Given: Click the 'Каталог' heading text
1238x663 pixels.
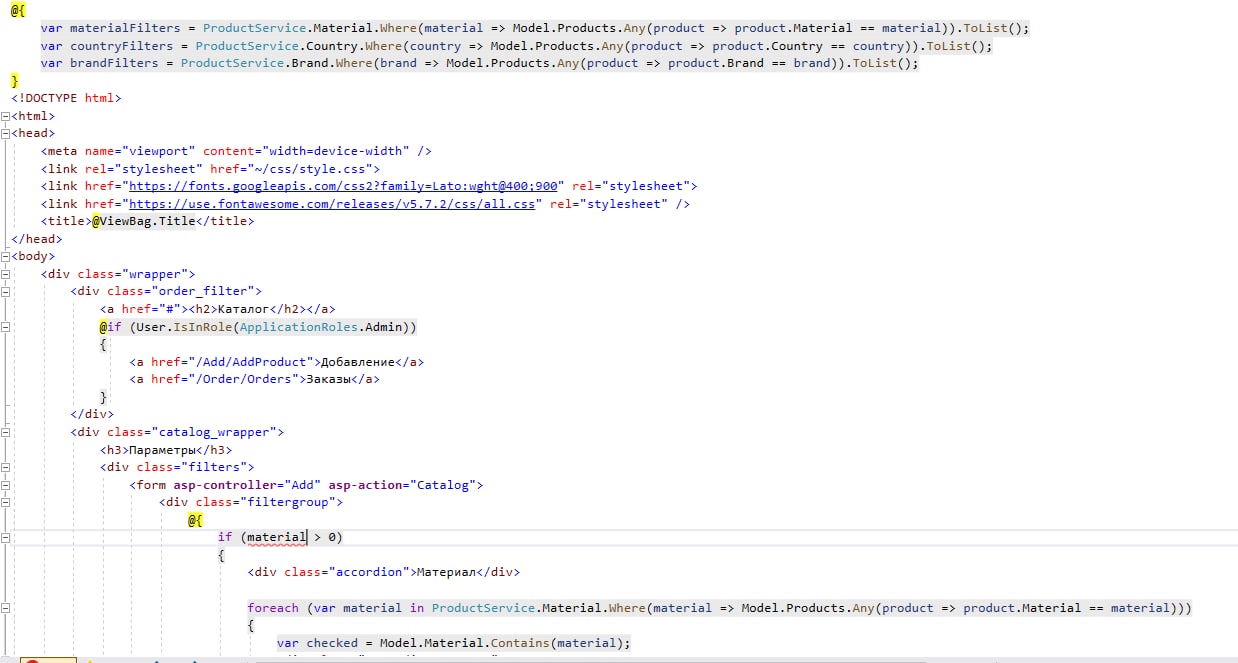Looking at the screenshot, I should (244, 309).
